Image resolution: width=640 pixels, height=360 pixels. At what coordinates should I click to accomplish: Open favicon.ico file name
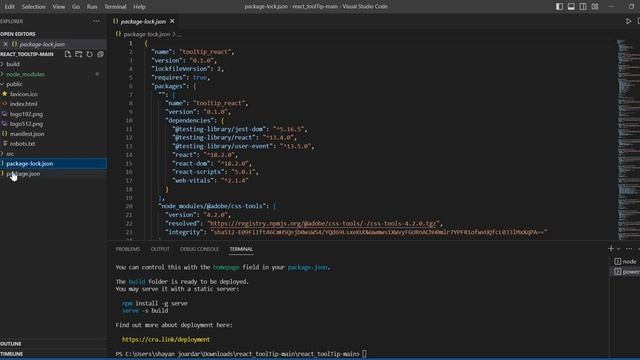coord(23,94)
